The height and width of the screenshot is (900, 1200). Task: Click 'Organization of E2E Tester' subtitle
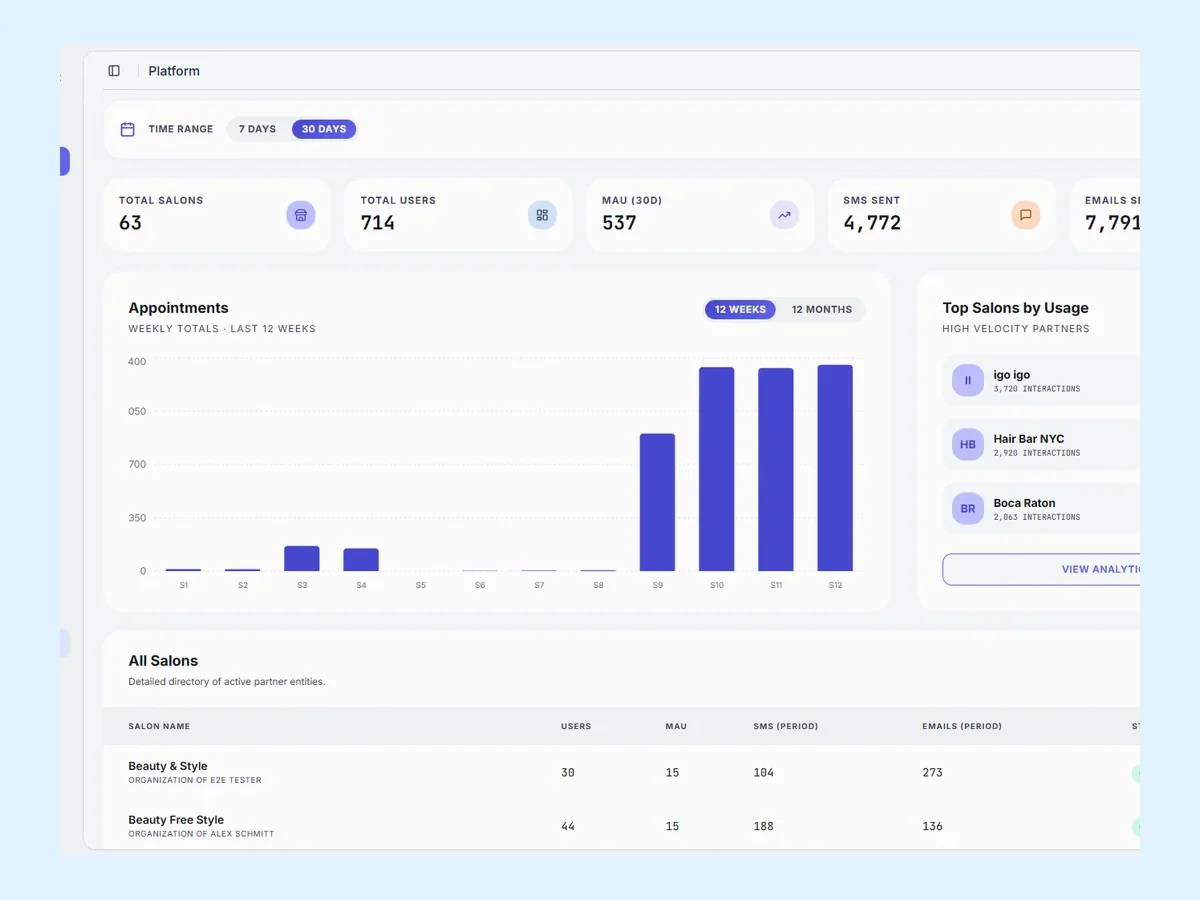195,780
